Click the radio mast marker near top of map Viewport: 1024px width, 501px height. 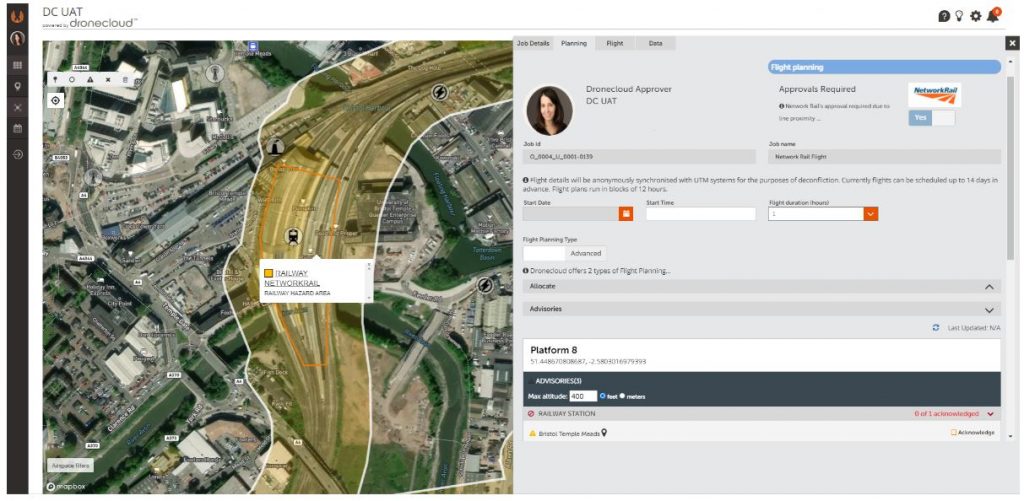tap(213, 73)
